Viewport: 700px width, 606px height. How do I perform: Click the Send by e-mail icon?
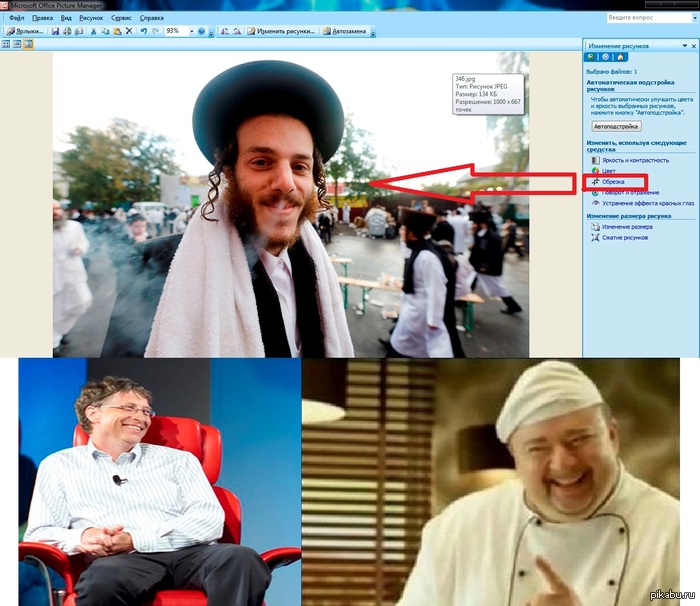coord(79,31)
